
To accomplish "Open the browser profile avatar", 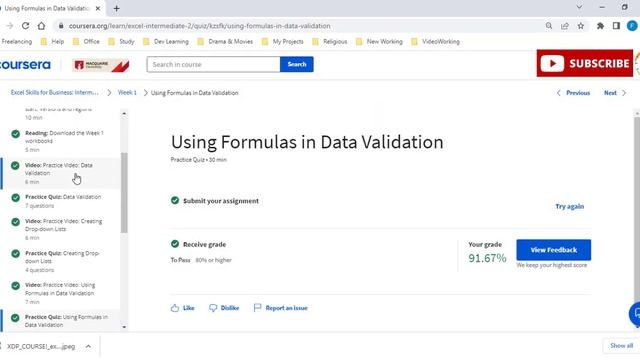I will pyautogui.click(x=632, y=26).
